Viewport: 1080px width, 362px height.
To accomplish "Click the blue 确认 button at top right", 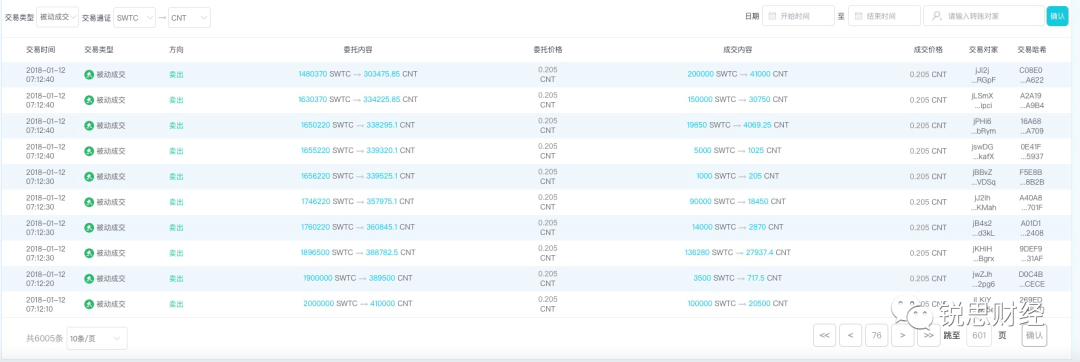I will (1057, 16).
